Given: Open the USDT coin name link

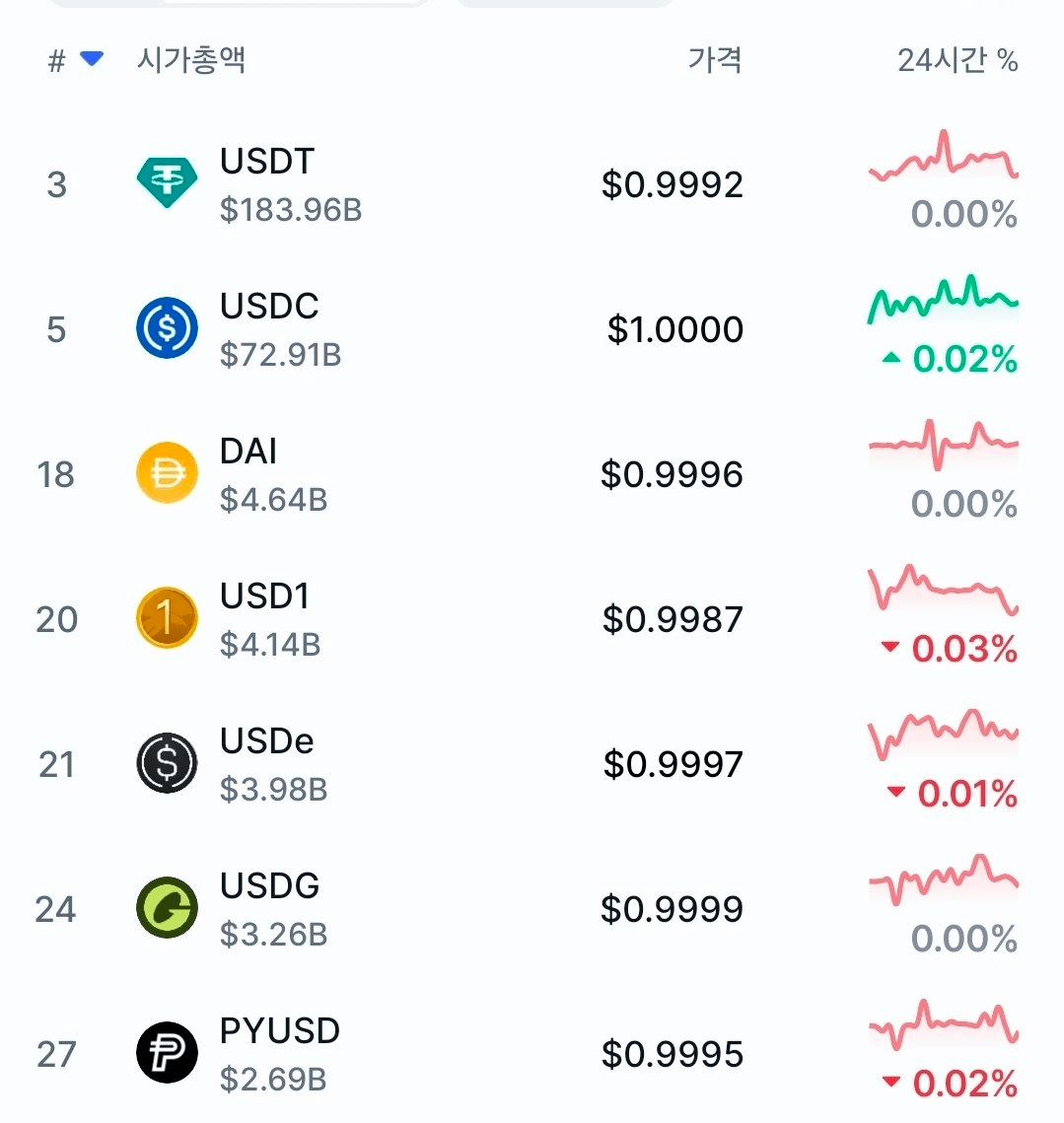Looking at the screenshot, I should [x=267, y=161].
